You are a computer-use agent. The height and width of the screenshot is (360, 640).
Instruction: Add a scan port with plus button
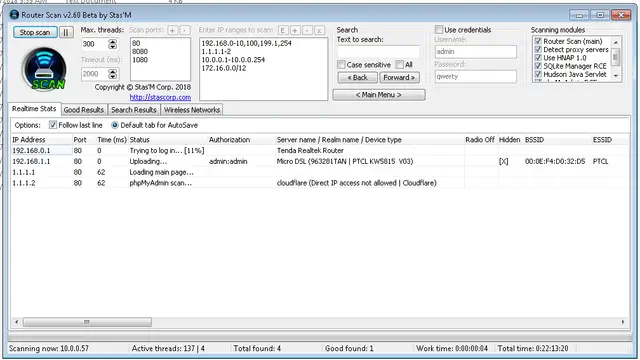coord(173,30)
